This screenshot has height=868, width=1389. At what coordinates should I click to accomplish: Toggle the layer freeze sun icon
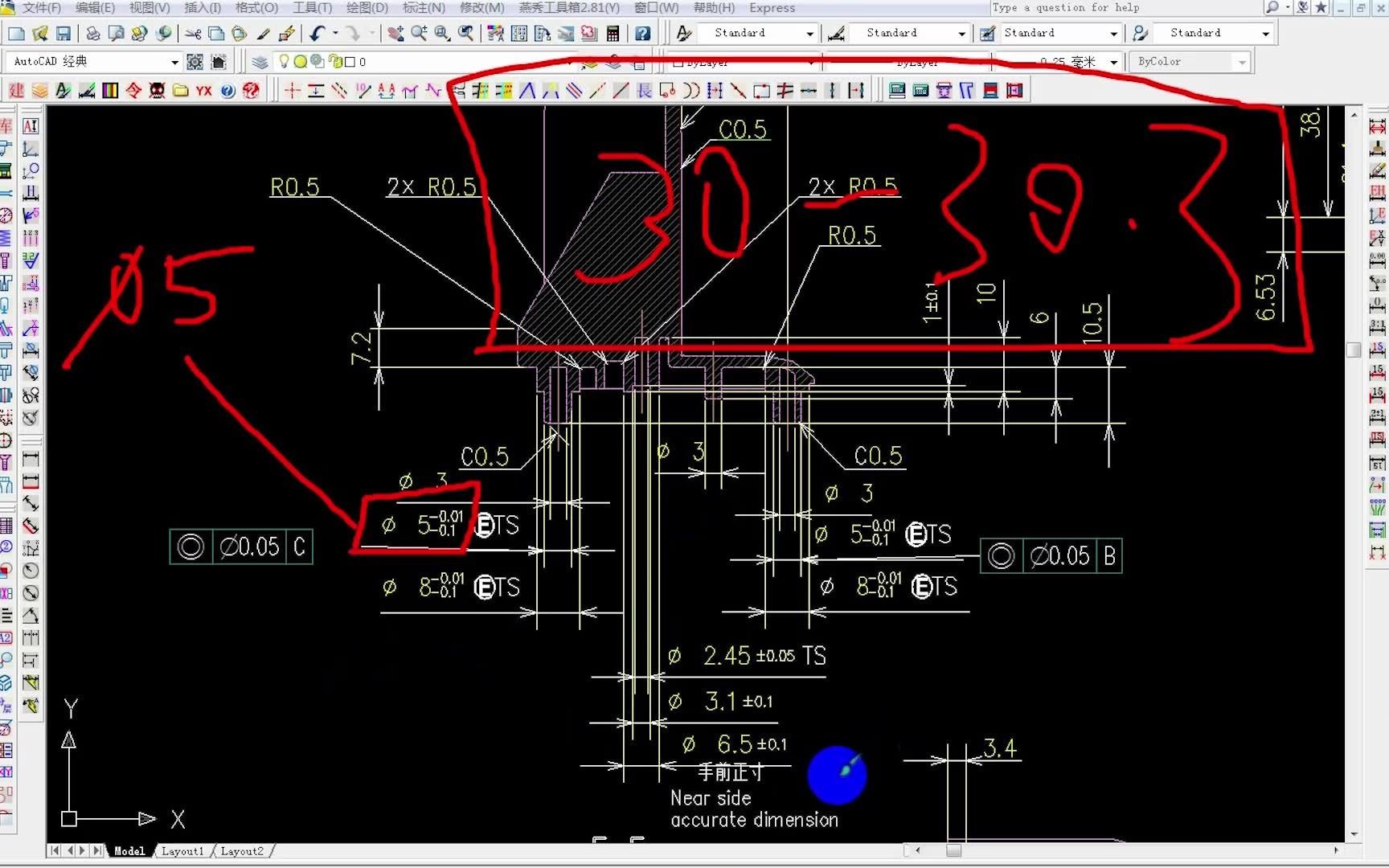(x=300, y=61)
